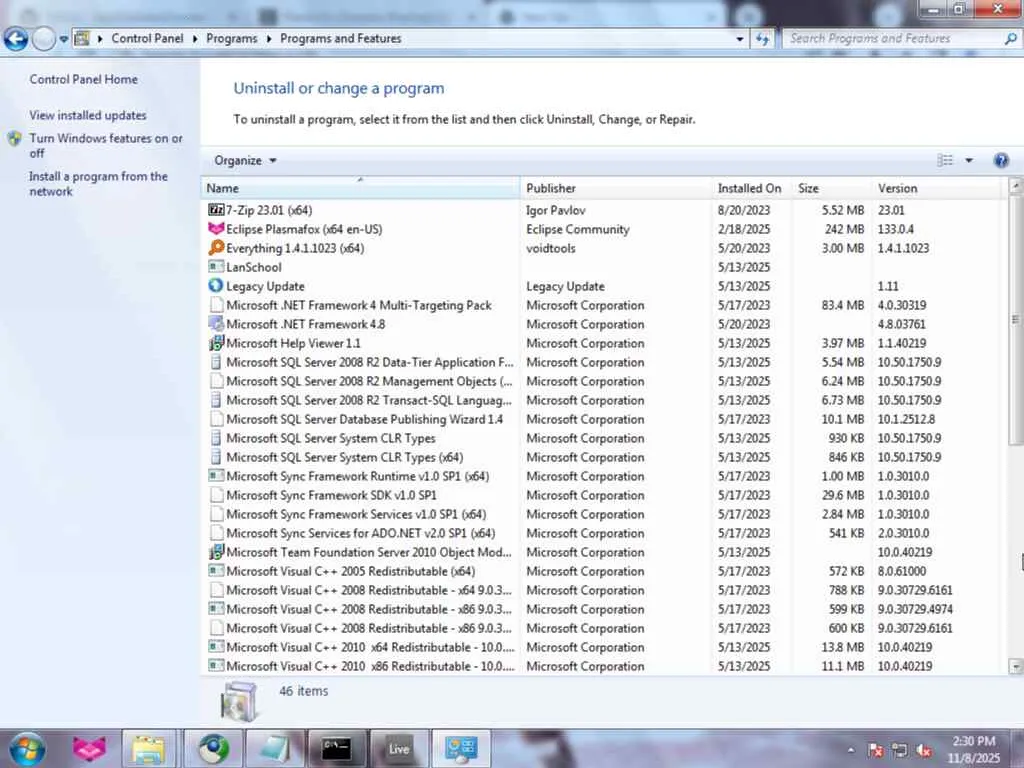1024x768 pixels.
Task: Open Control Panel Home link
Action: pos(84,79)
